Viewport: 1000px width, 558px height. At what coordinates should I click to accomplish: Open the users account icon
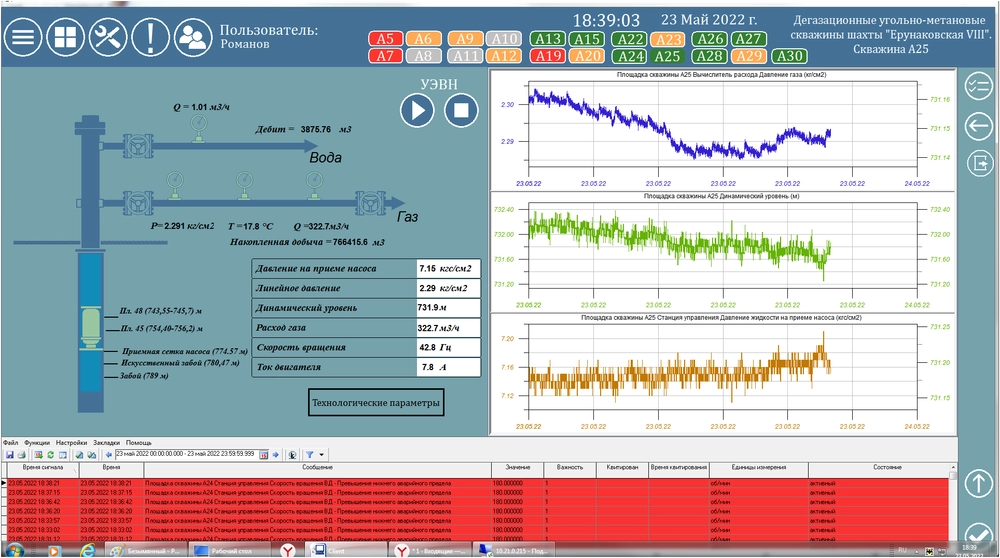[192, 38]
